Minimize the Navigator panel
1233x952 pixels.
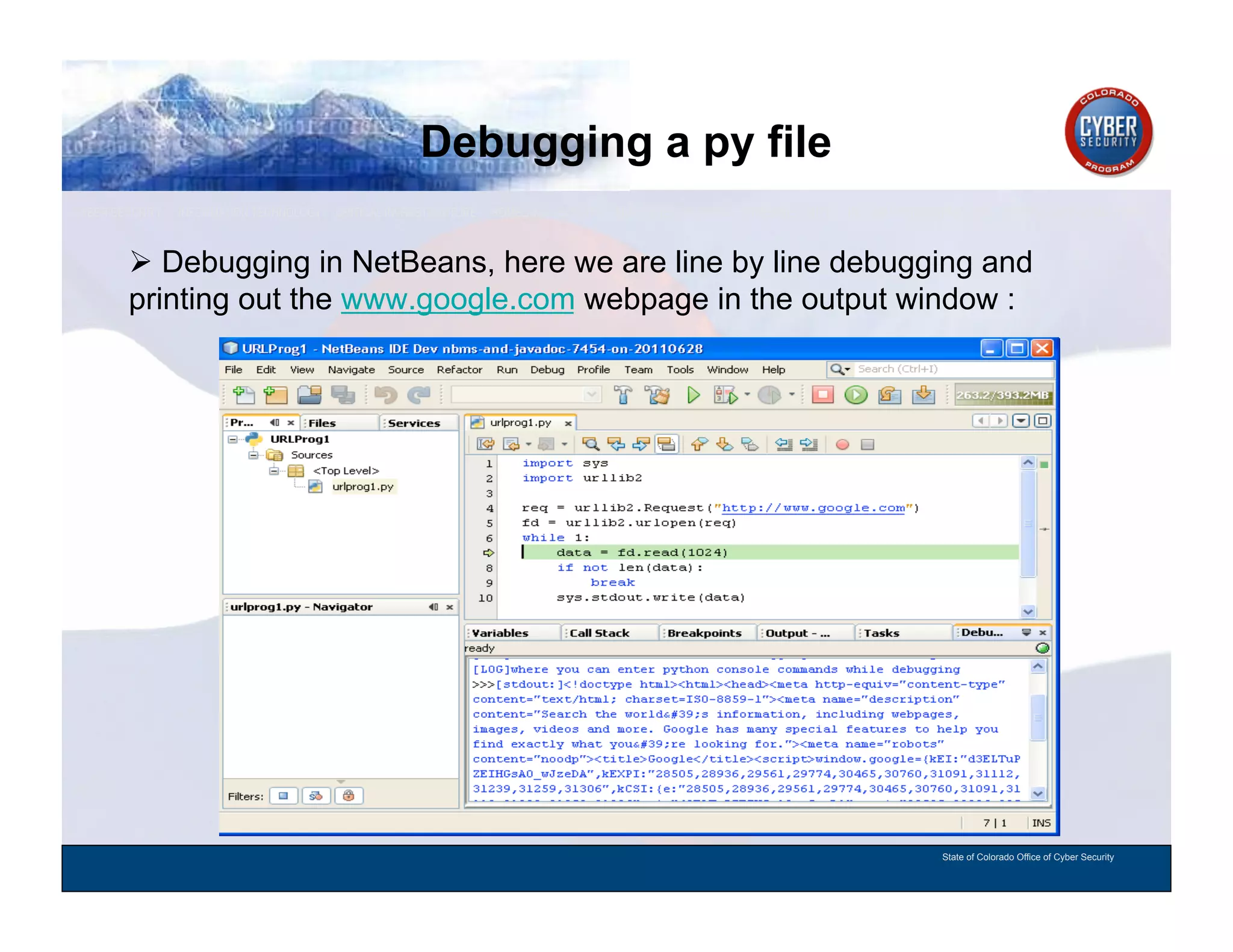click(x=433, y=607)
